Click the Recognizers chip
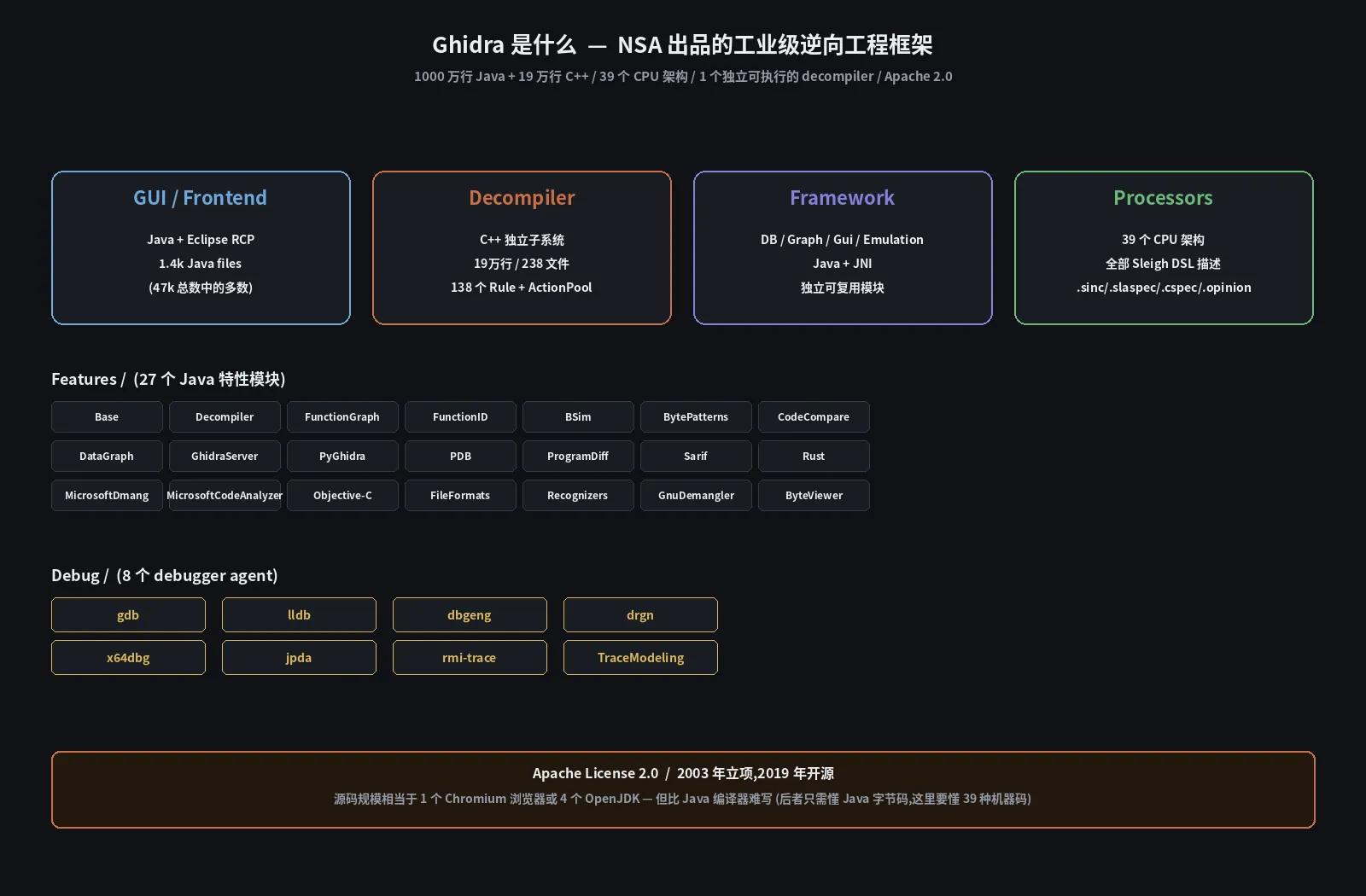Viewport: 1366px width, 896px height. click(x=578, y=495)
